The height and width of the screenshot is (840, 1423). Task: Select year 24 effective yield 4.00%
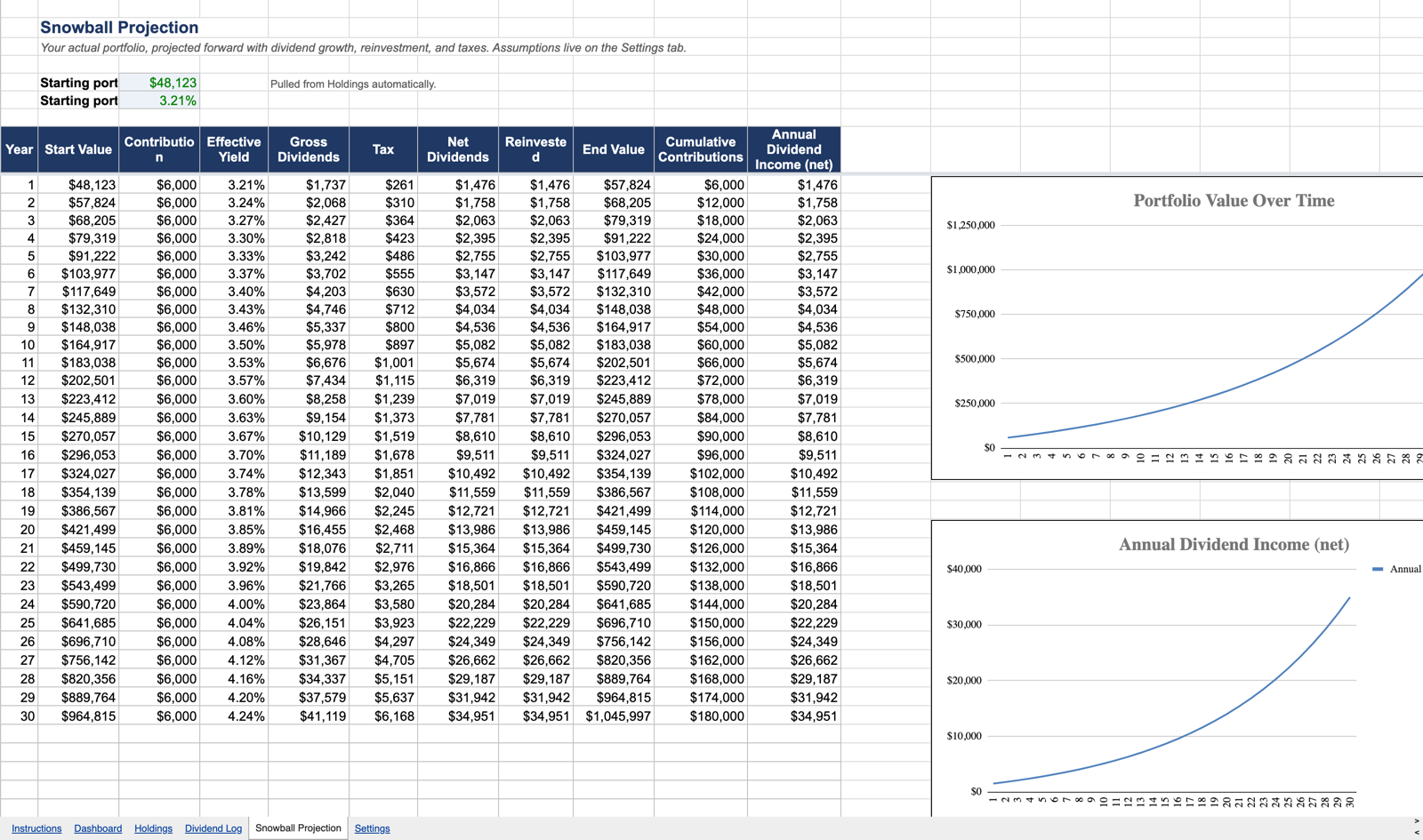coord(234,604)
